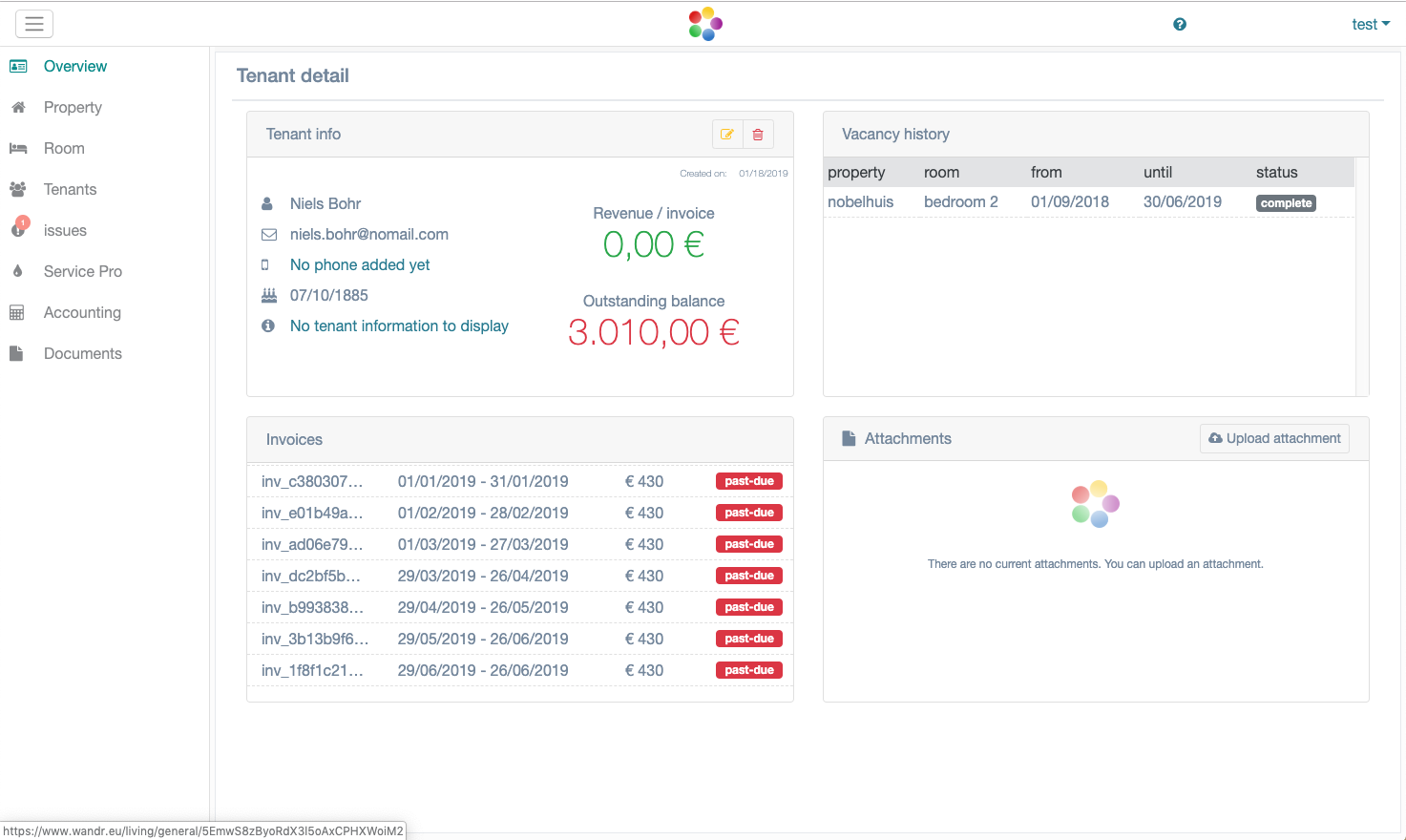The height and width of the screenshot is (840, 1406).
Task: Open Property section in sidebar
Action: point(73,108)
